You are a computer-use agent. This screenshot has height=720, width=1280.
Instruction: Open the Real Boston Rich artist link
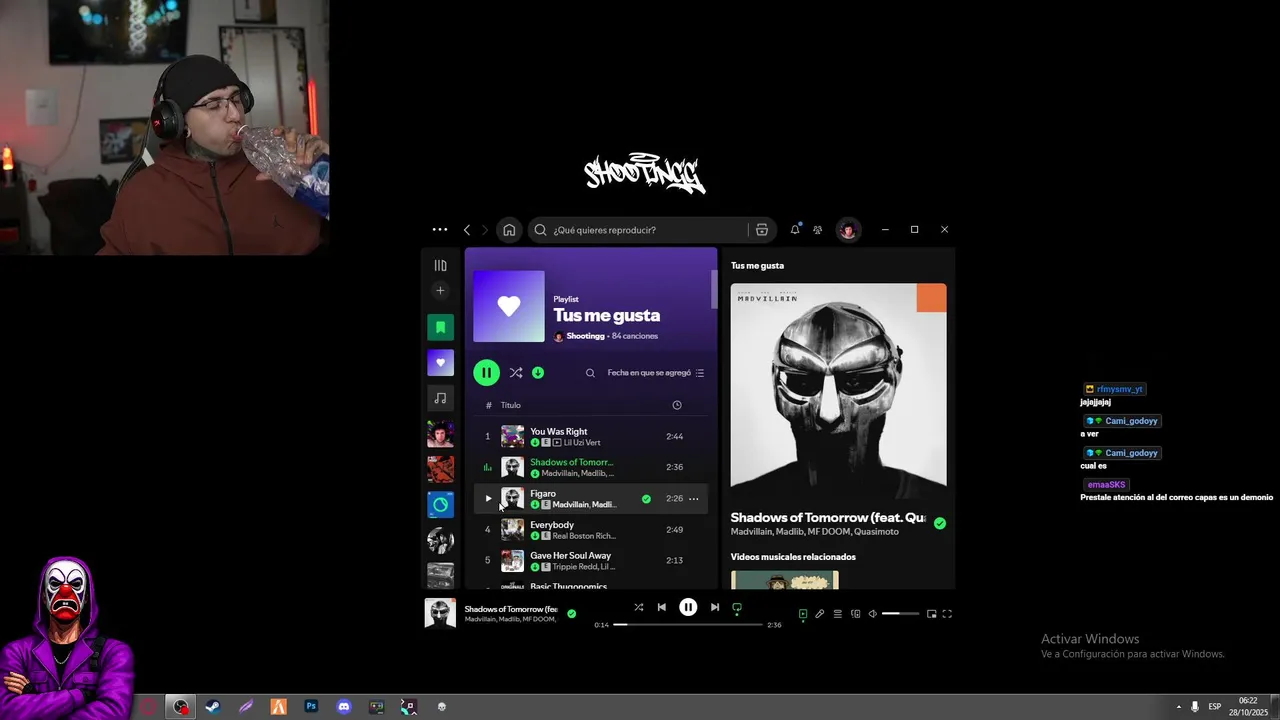coord(584,536)
